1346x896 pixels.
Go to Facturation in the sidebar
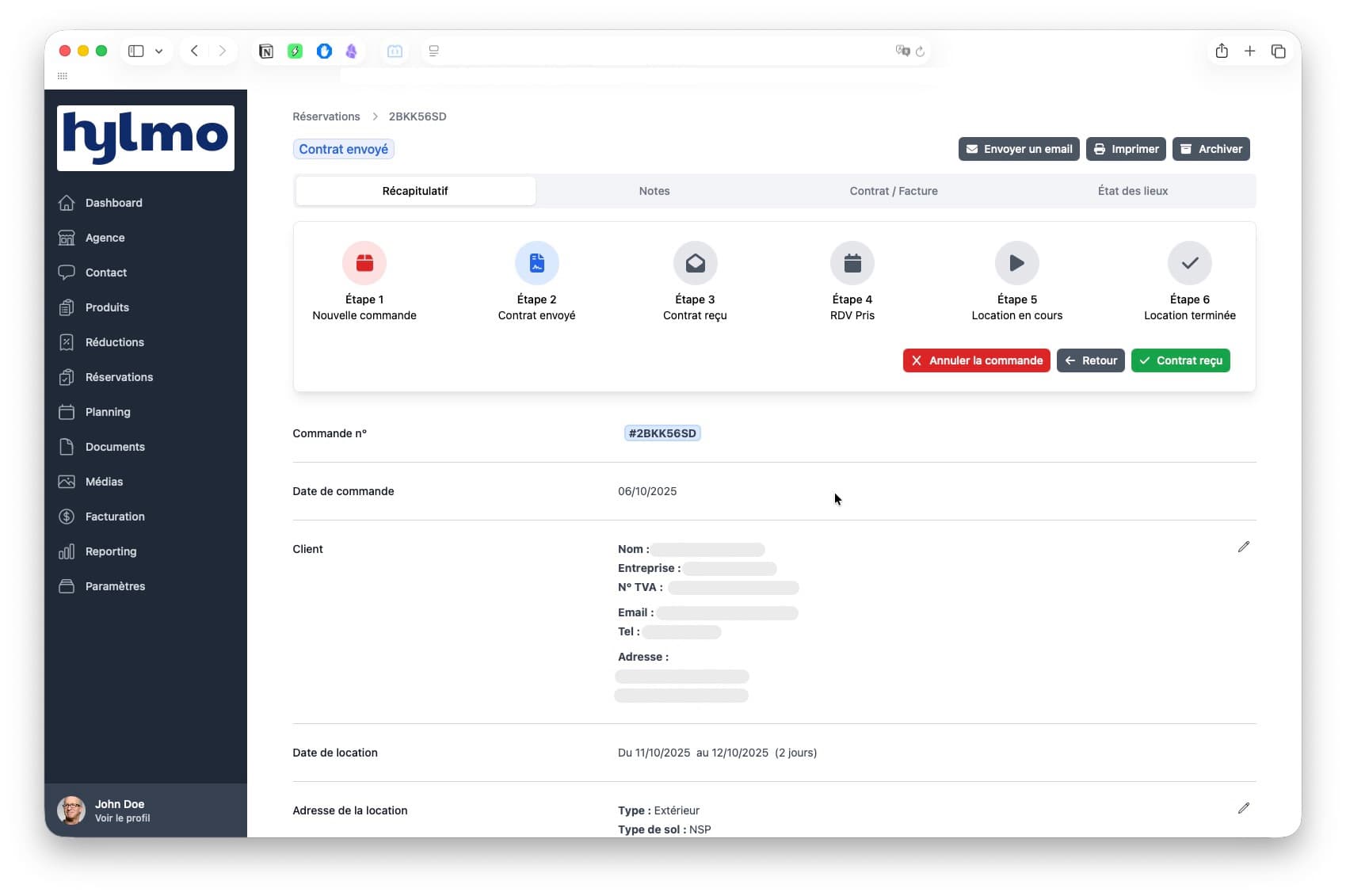point(115,517)
